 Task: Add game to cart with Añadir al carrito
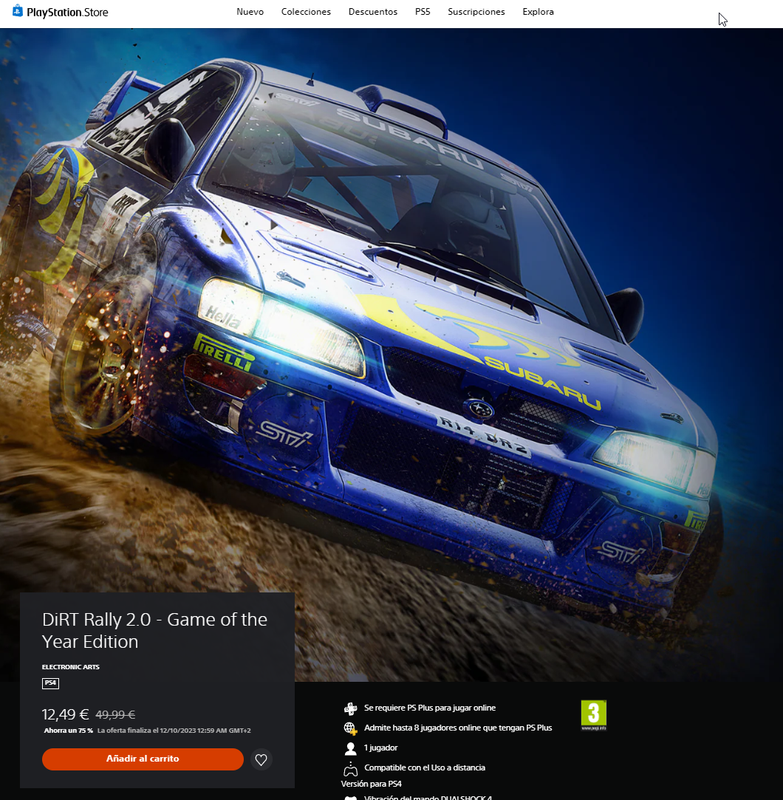tap(143, 759)
